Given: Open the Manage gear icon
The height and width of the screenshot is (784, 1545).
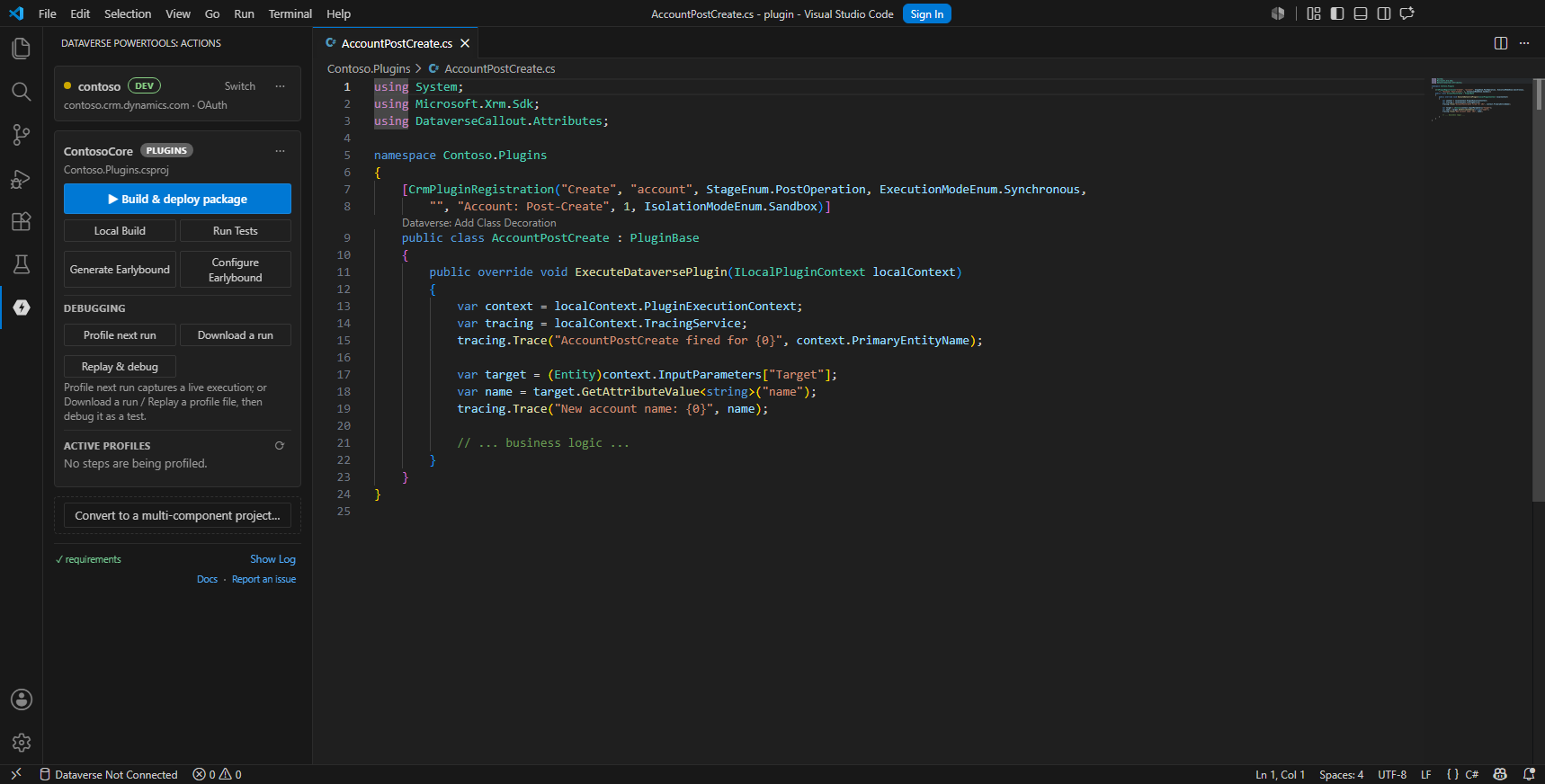Looking at the screenshot, I should point(21,743).
